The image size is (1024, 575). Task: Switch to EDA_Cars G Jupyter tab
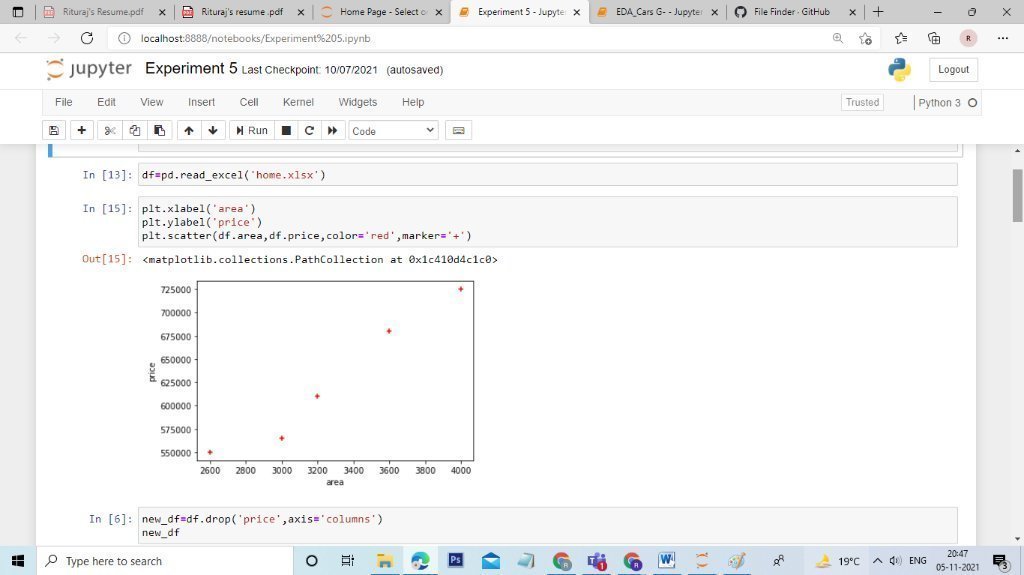point(658,12)
